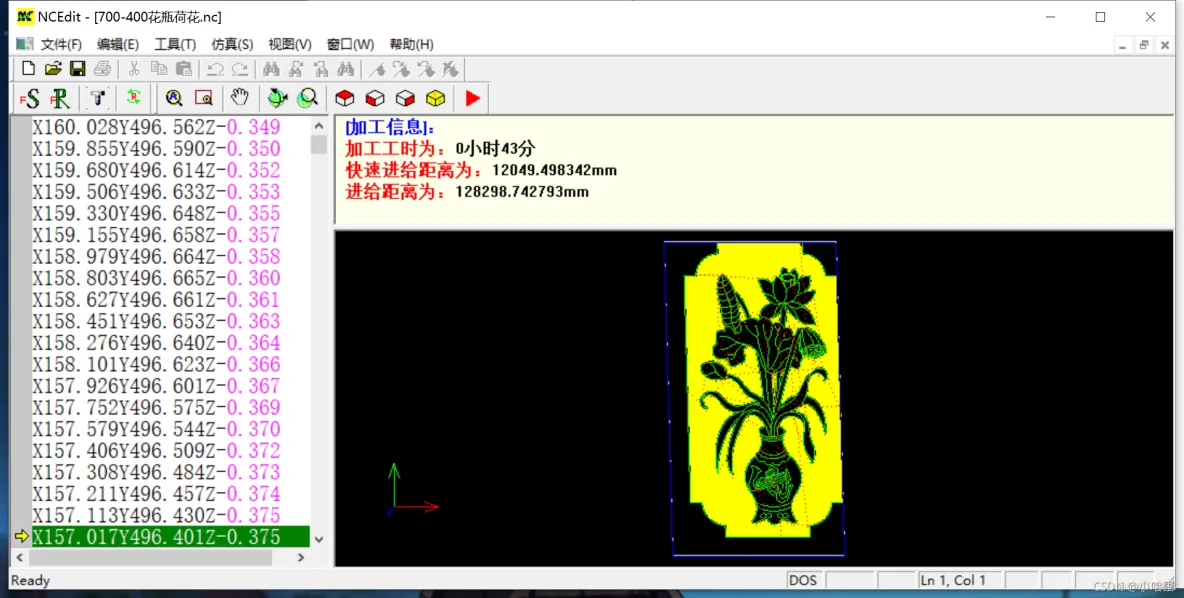Open the 视图(V) menu
Image resolution: width=1184 pixels, height=598 pixels.
[x=290, y=45]
